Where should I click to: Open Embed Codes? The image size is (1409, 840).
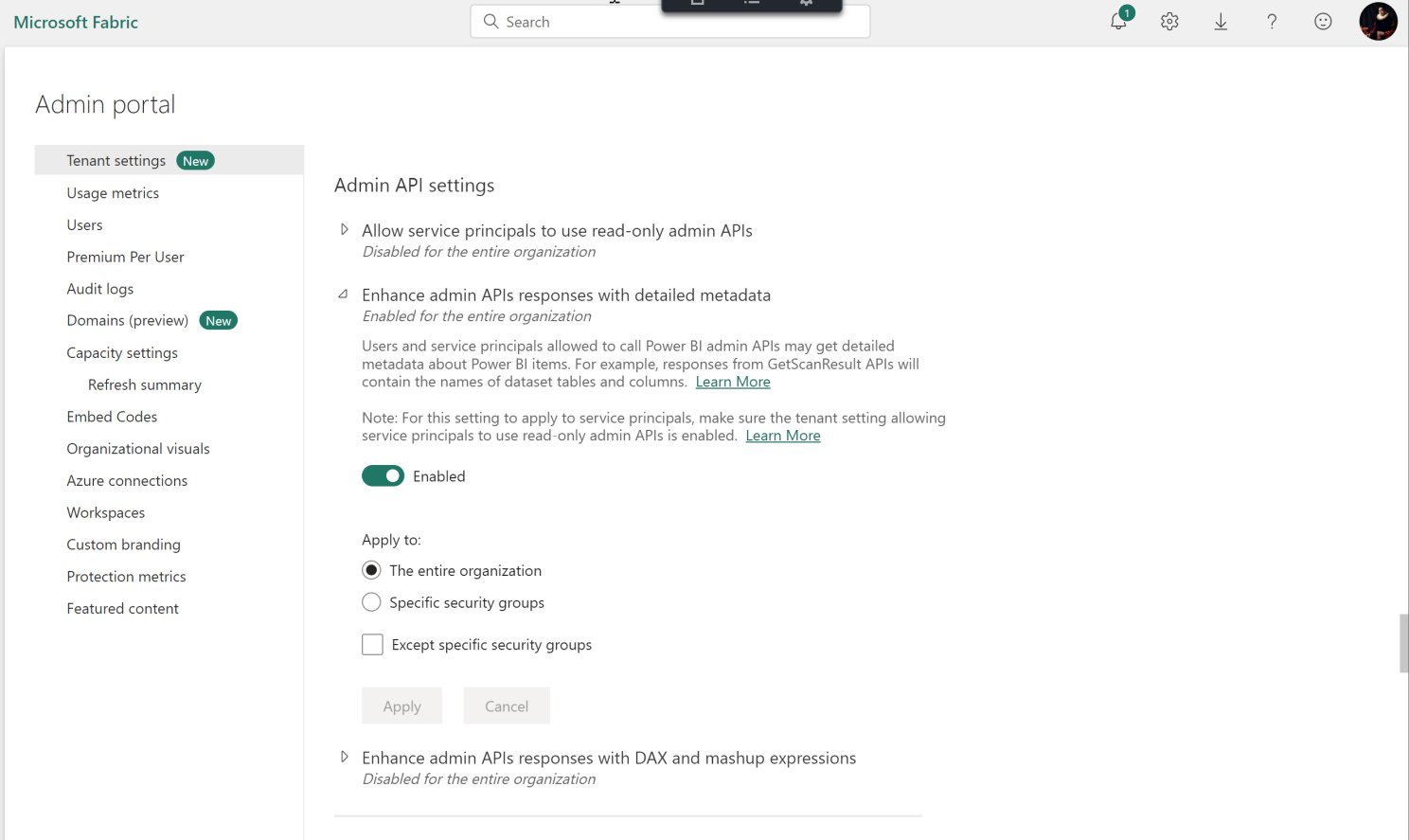112,417
